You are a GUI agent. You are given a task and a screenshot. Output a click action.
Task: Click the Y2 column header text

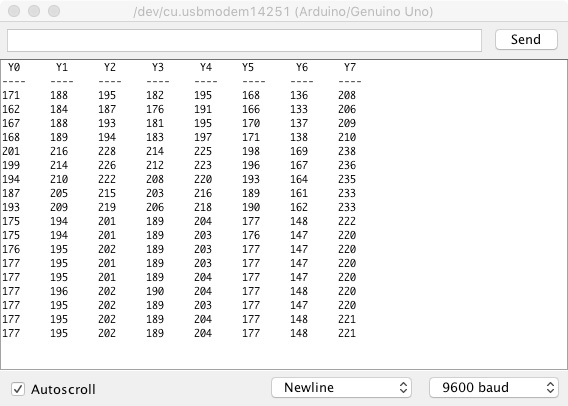tap(110, 67)
